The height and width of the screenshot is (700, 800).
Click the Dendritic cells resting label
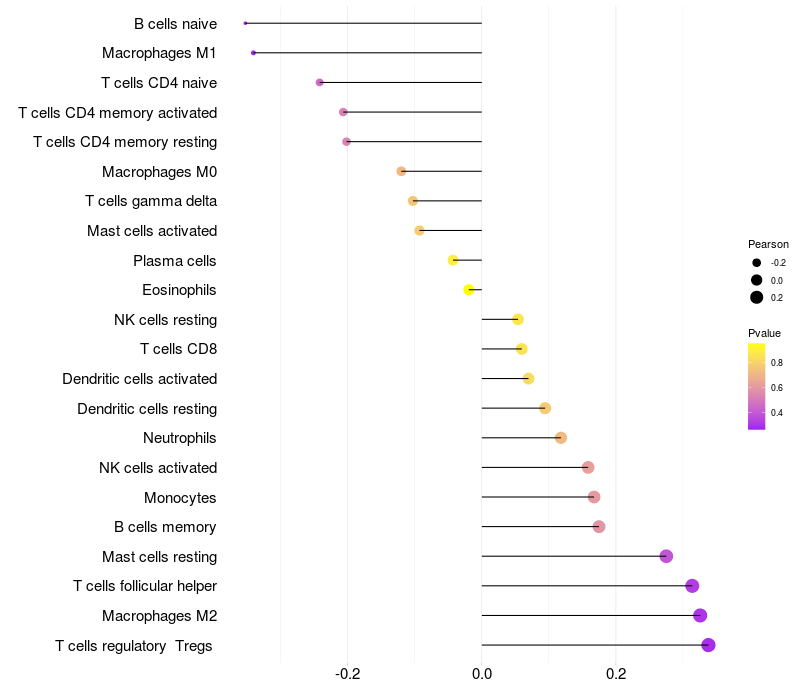pyautogui.click(x=147, y=408)
